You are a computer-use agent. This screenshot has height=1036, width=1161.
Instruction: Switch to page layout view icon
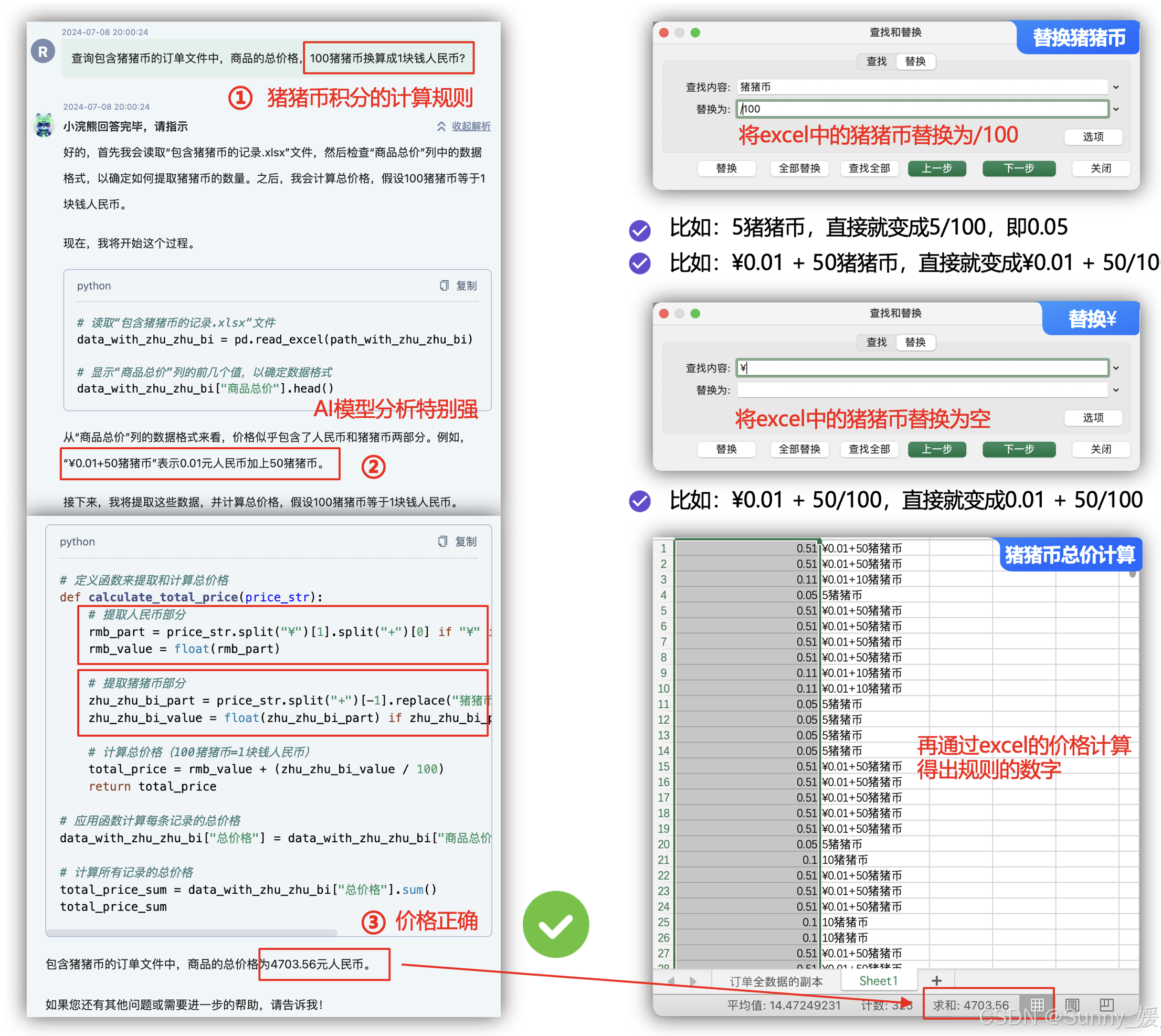(1072, 1005)
